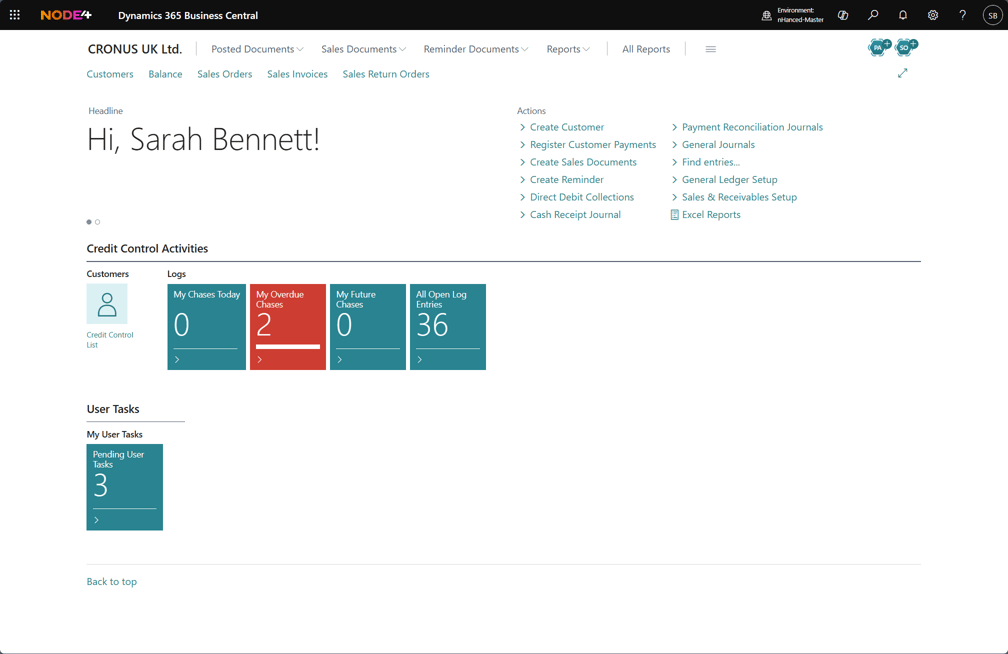Open Sales & Receivables Setup action
Viewport: 1008px width, 654px height.
tap(739, 197)
